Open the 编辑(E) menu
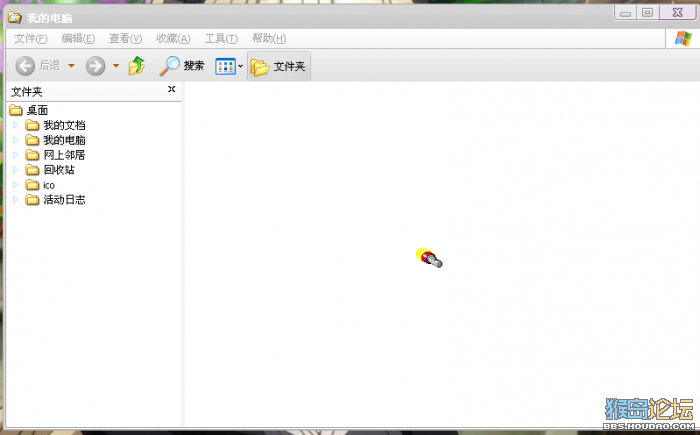The image size is (700, 435). pyautogui.click(x=78, y=39)
